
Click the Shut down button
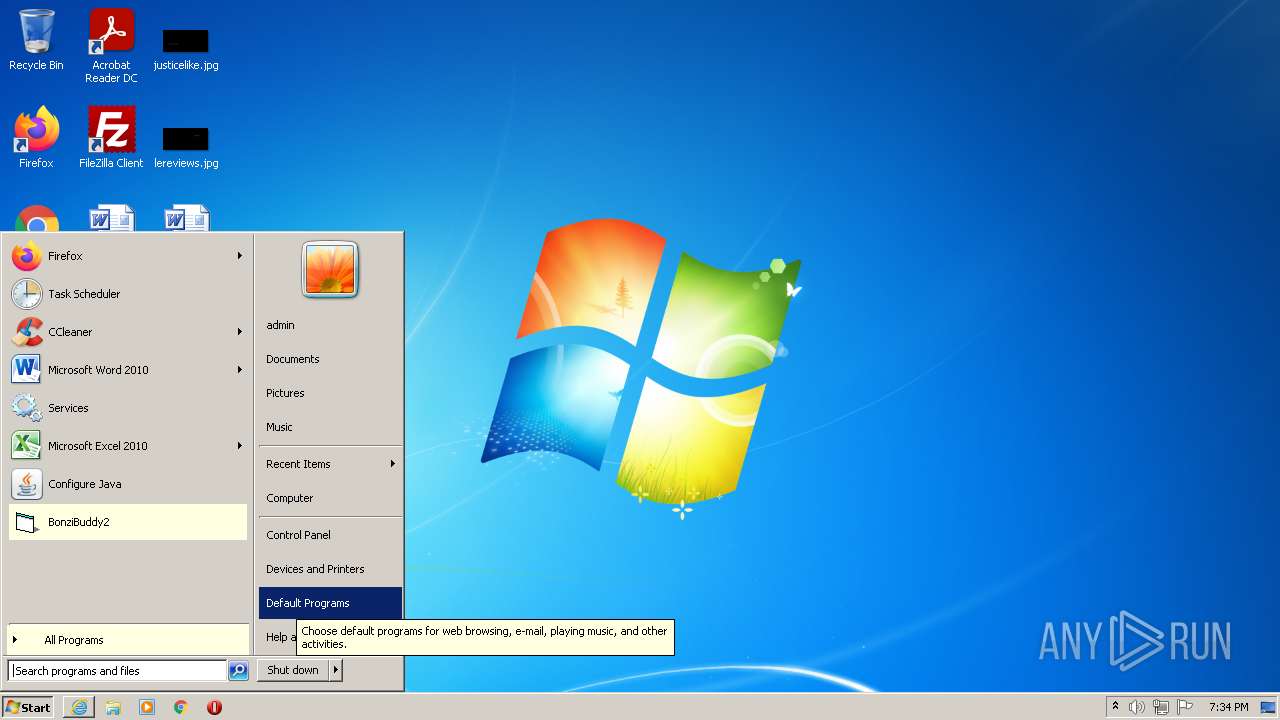293,670
